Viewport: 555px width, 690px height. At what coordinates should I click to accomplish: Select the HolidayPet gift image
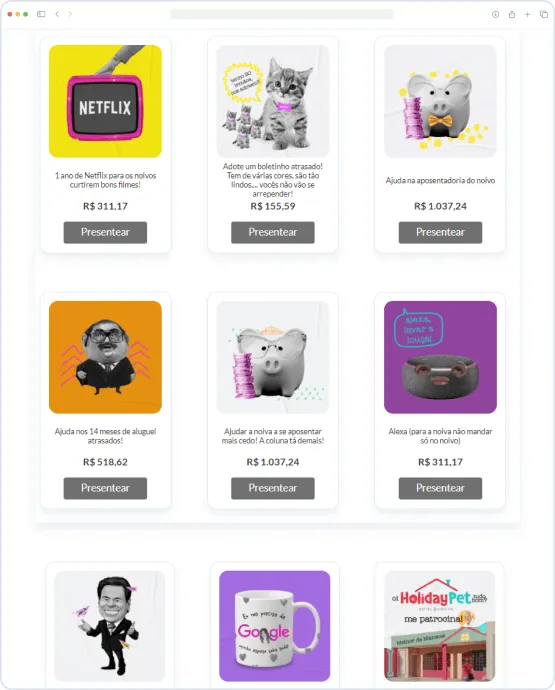pos(440,626)
